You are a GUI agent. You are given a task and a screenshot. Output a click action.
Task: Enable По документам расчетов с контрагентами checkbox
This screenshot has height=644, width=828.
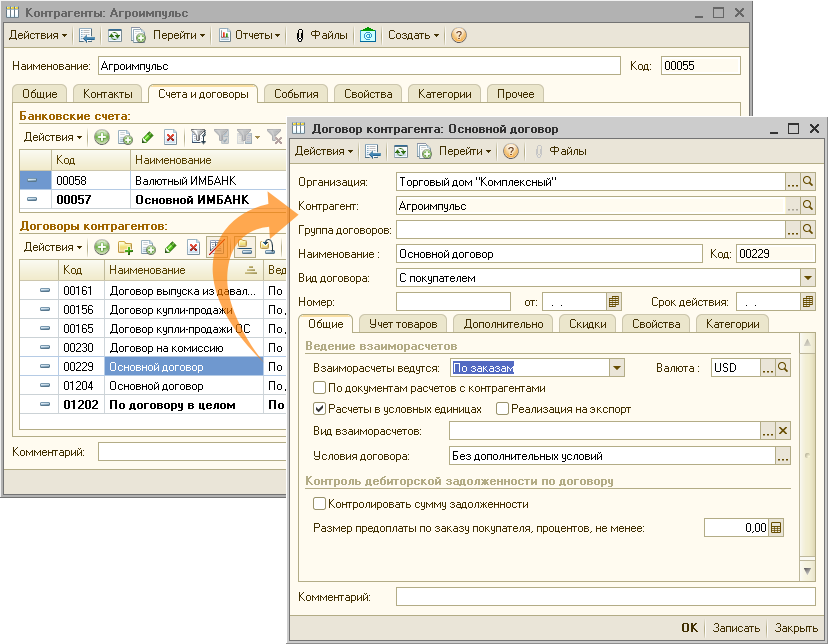[319, 388]
